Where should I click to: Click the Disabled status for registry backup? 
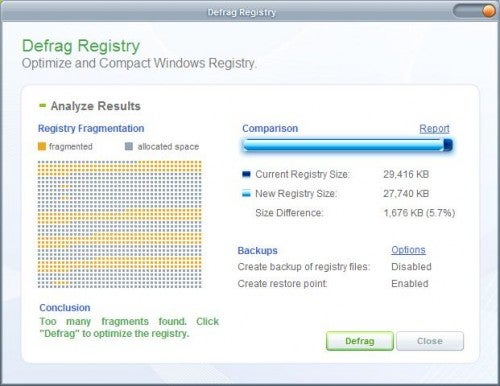pyautogui.click(x=411, y=267)
